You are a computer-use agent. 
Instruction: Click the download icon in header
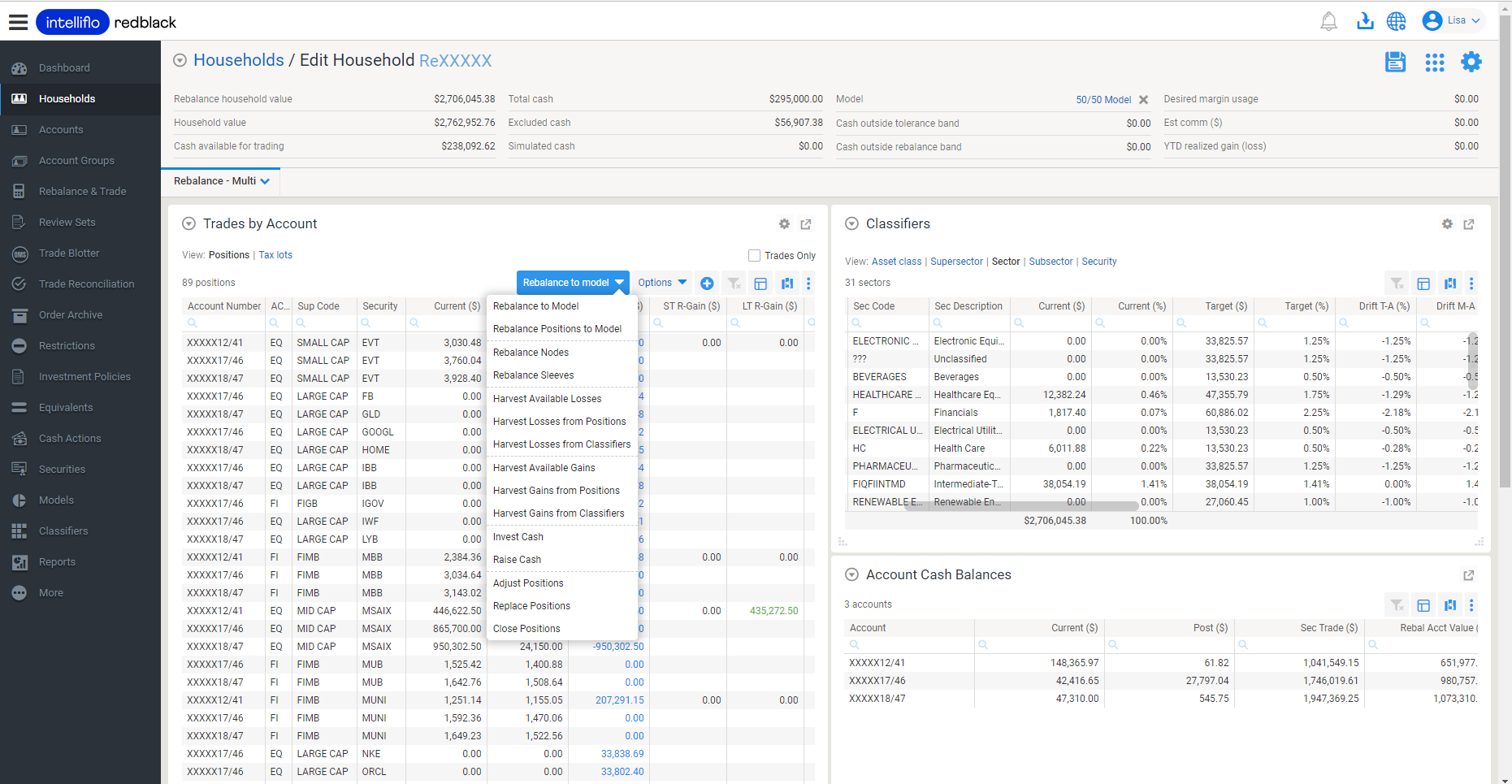click(1365, 21)
